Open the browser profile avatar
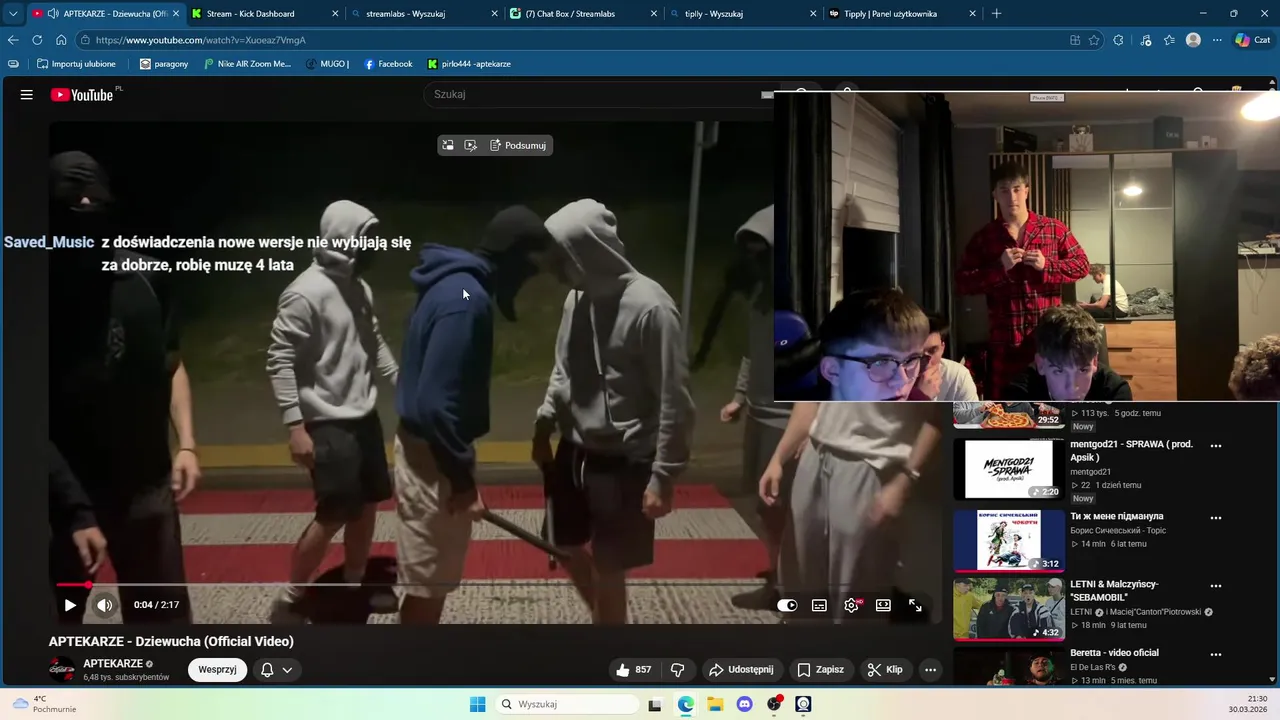 pos(1193,40)
